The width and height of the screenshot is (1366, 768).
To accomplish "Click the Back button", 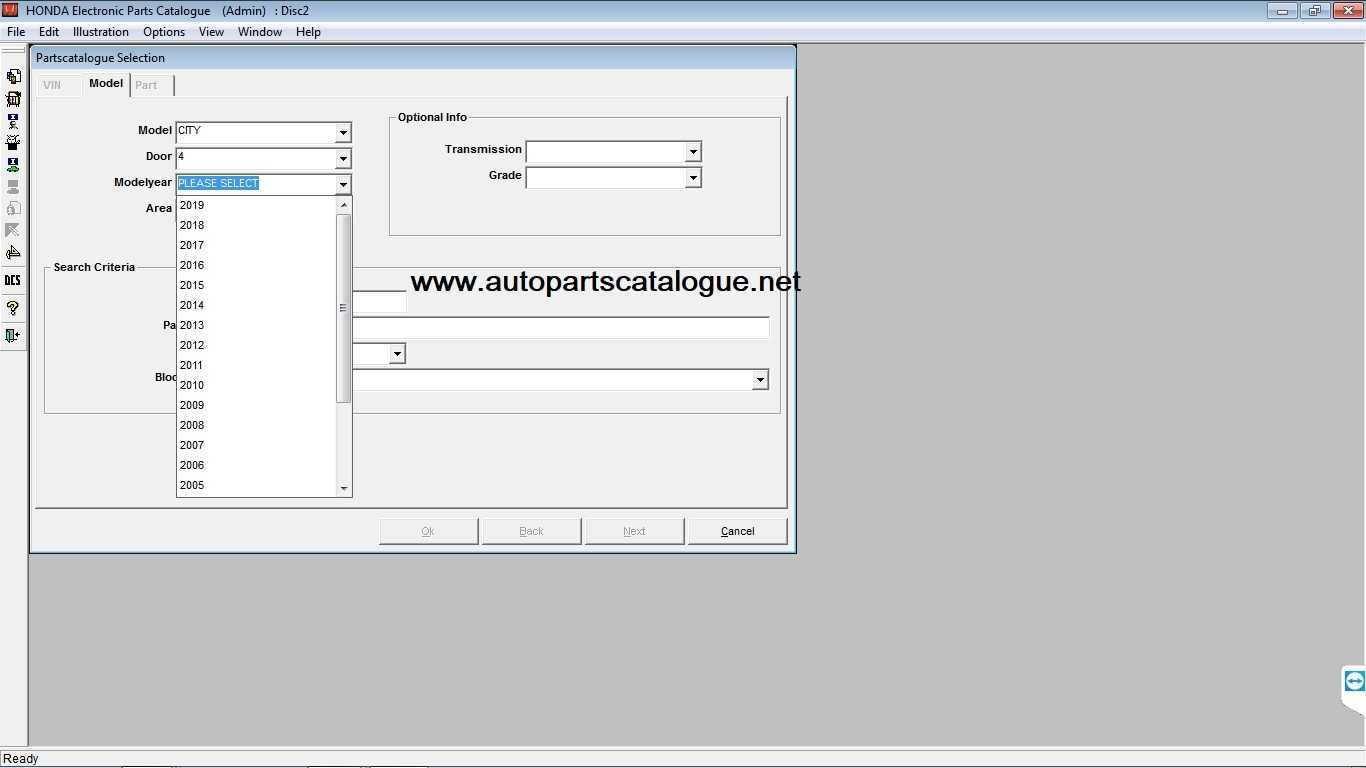I will 531,531.
